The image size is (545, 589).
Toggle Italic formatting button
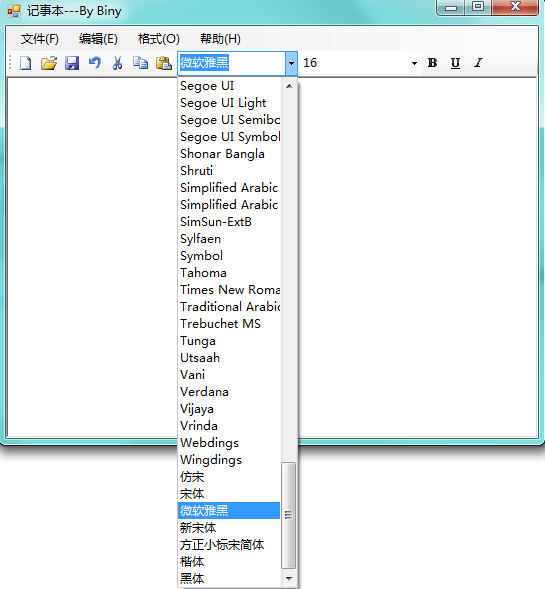tap(478, 63)
